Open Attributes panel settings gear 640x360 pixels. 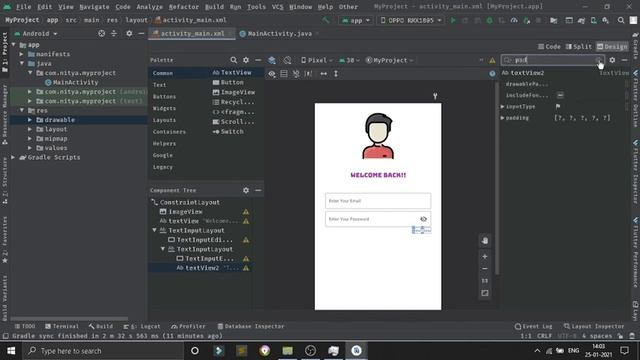(x=612, y=60)
